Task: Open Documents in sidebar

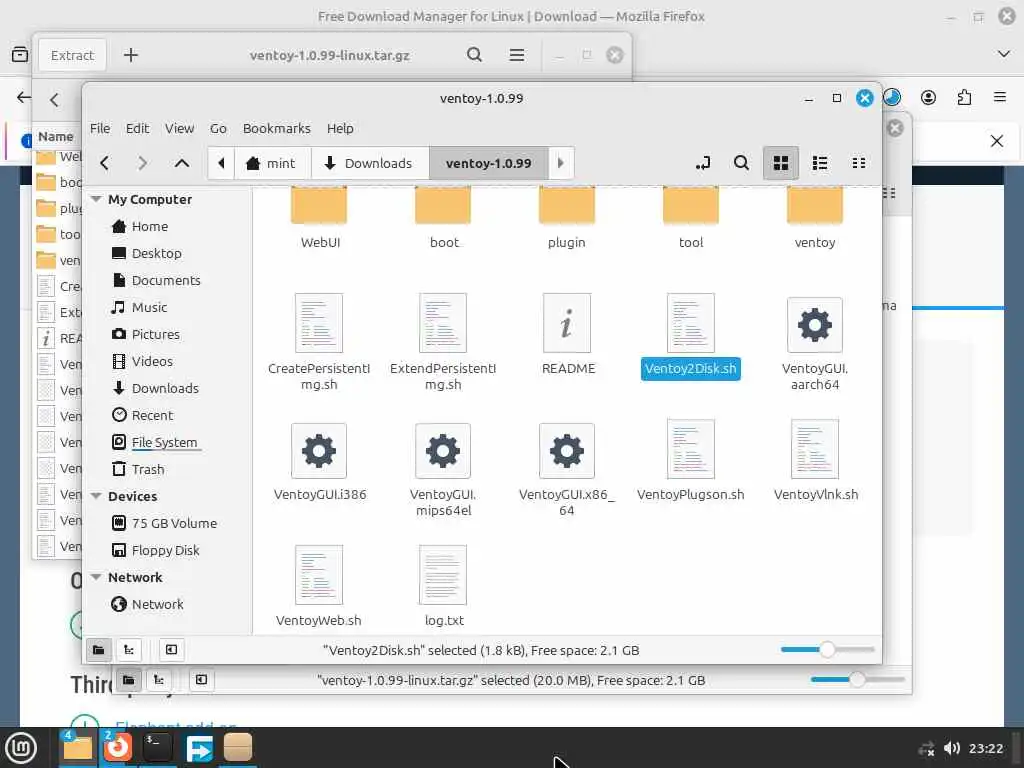Action: (166, 280)
